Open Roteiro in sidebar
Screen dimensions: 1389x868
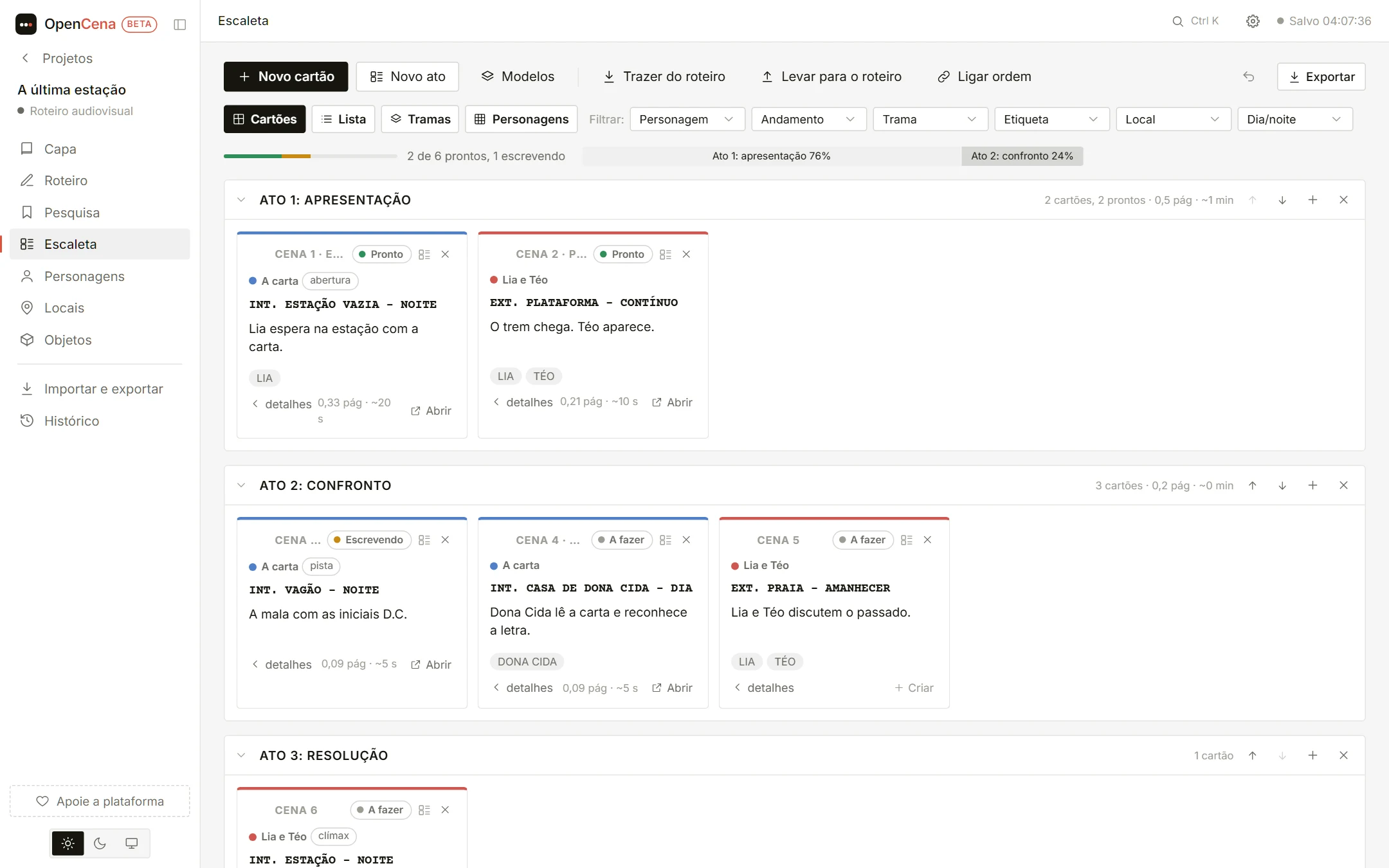(100, 181)
